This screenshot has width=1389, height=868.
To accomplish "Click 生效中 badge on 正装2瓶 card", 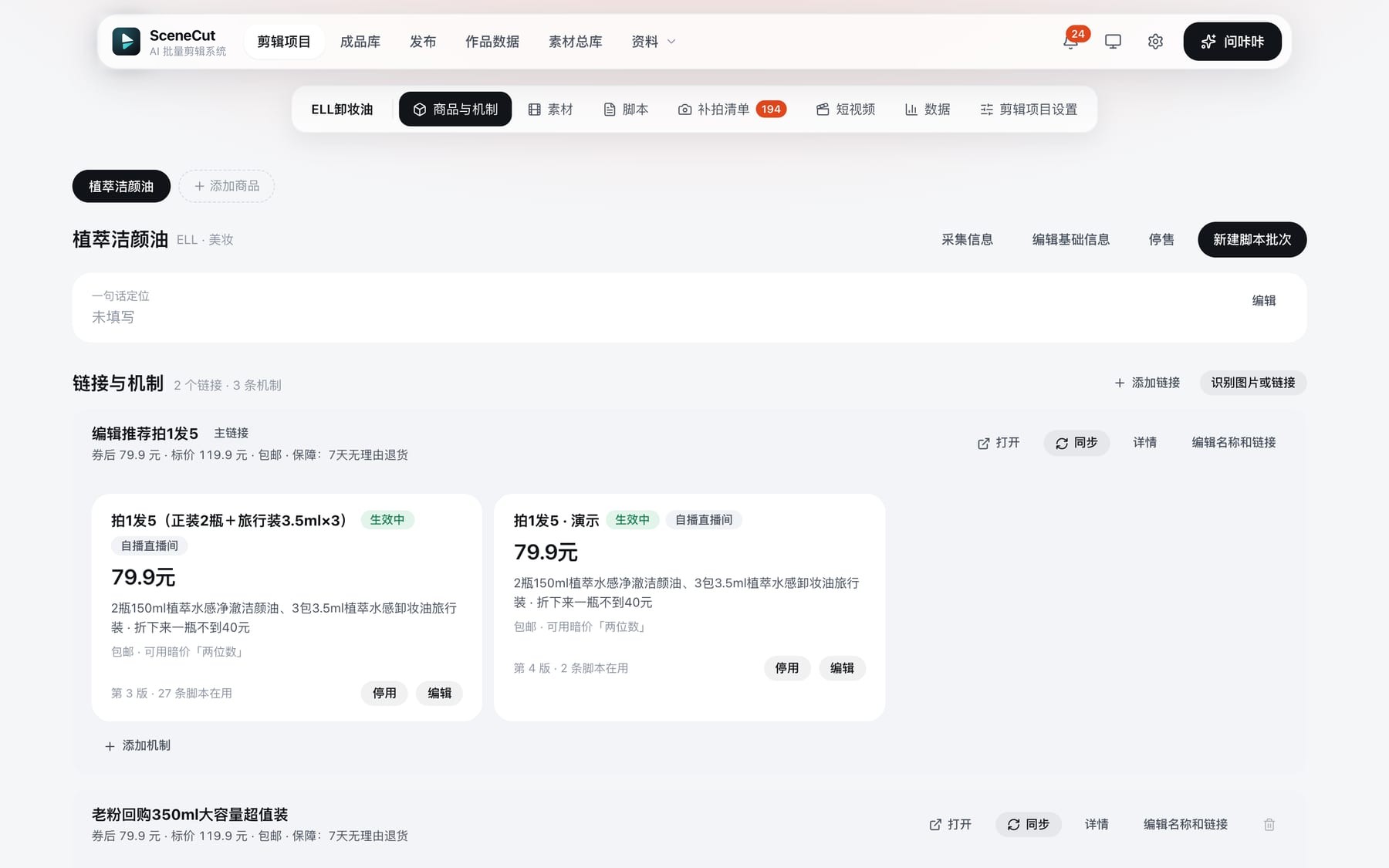I will pos(387,520).
